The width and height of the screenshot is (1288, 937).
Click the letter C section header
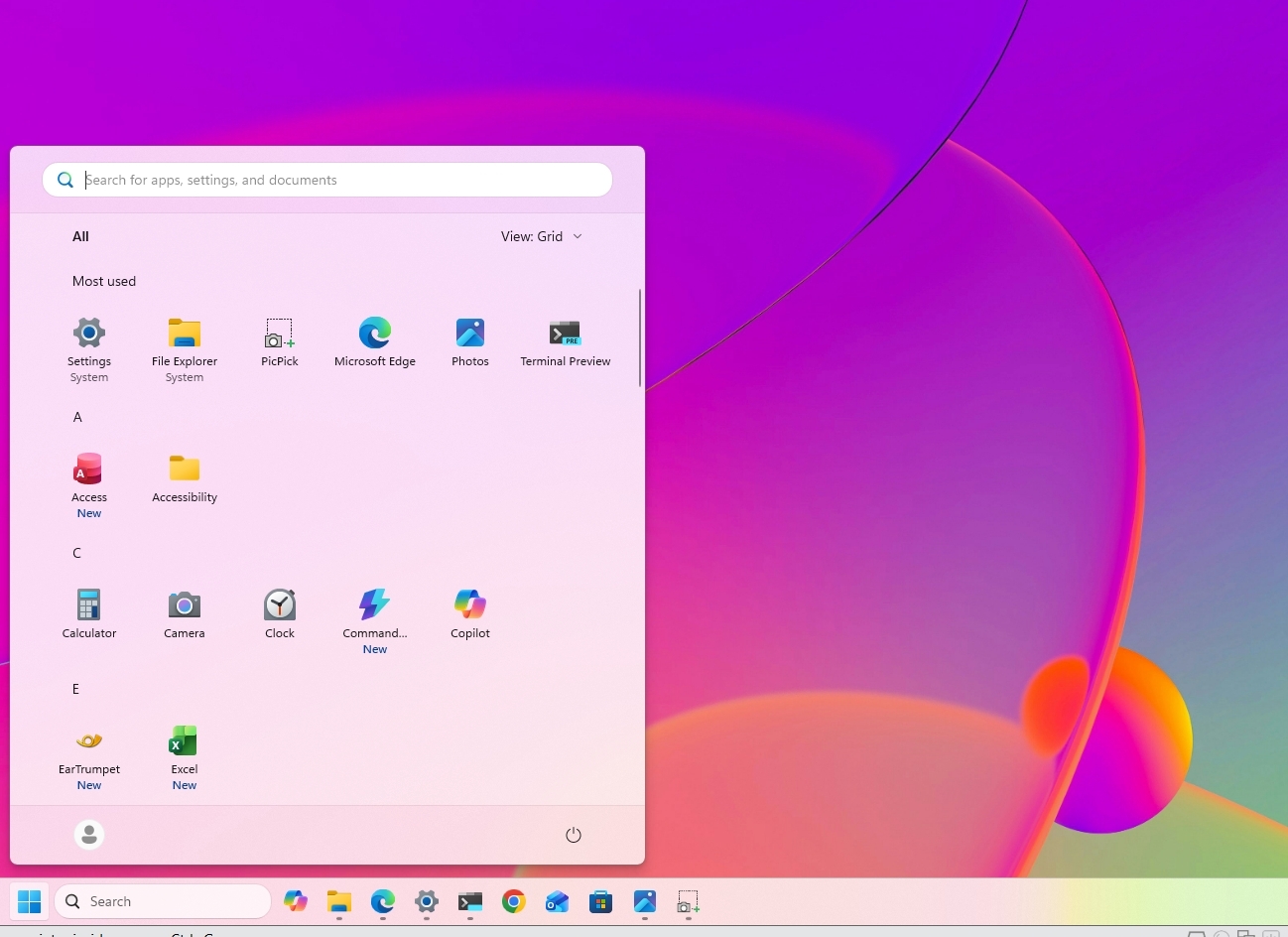tap(77, 553)
